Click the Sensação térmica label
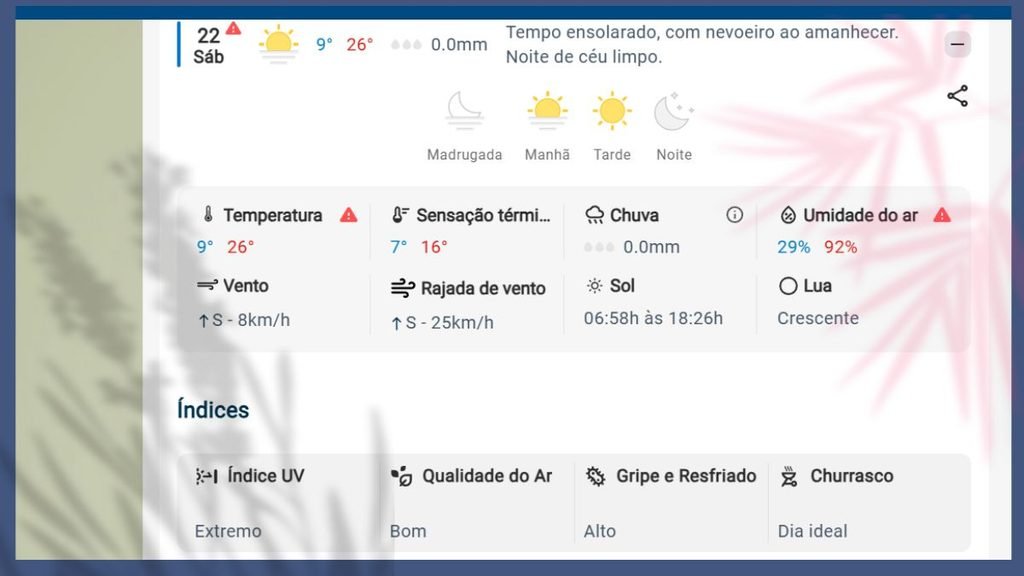The image size is (1024, 576). pyautogui.click(x=483, y=215)
